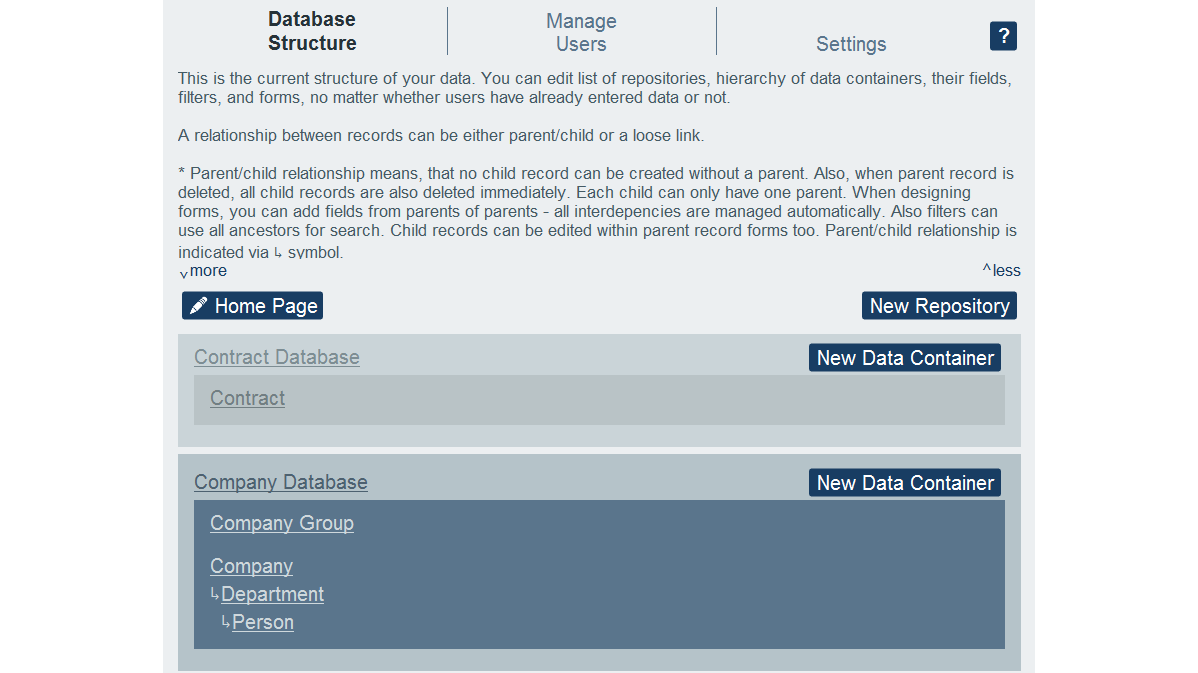
Task: Select the Database Structure tab
Action: (311, 31)
